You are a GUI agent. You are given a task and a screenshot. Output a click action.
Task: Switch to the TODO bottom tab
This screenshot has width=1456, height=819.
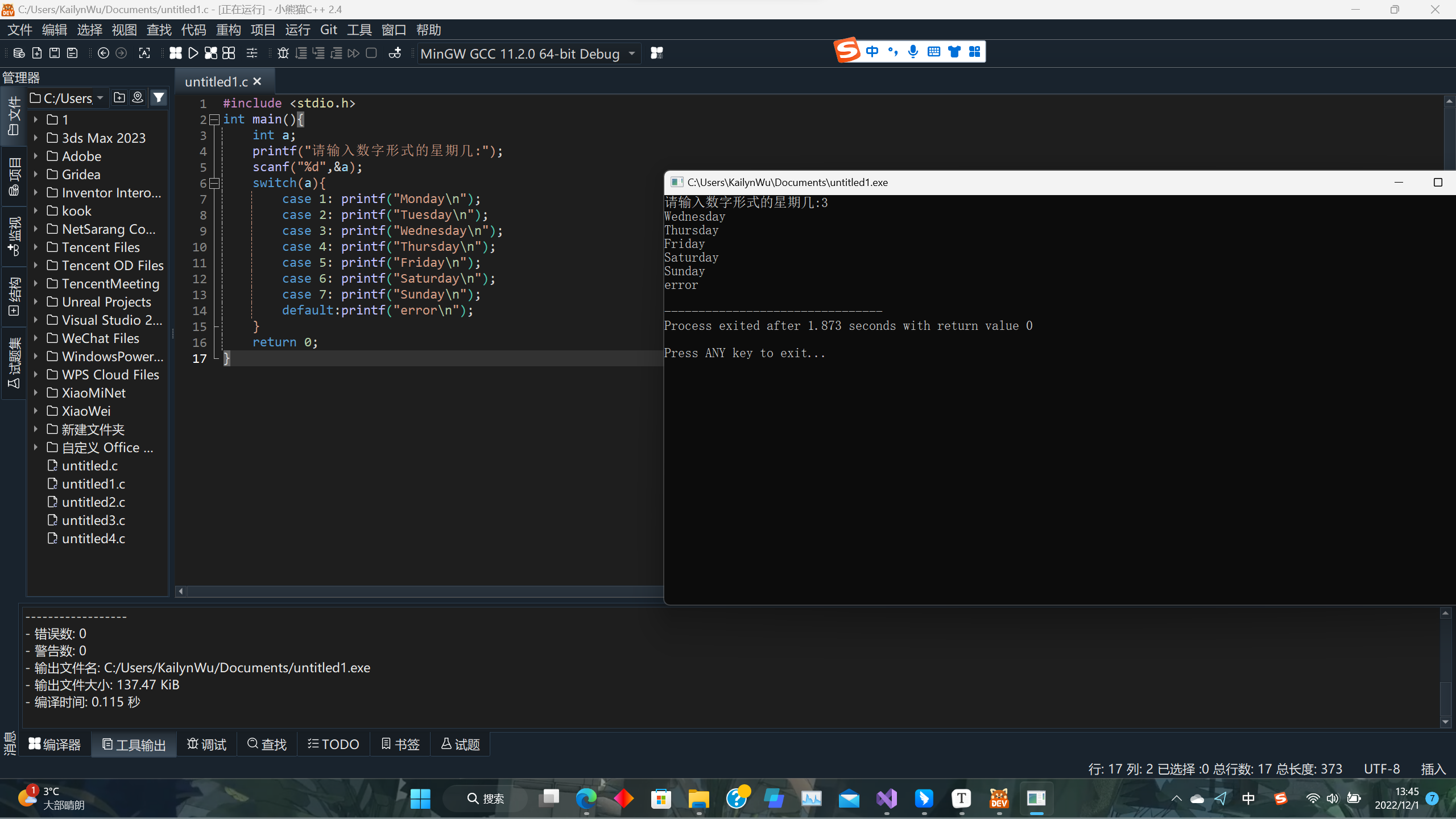click(x=334, y=744)
